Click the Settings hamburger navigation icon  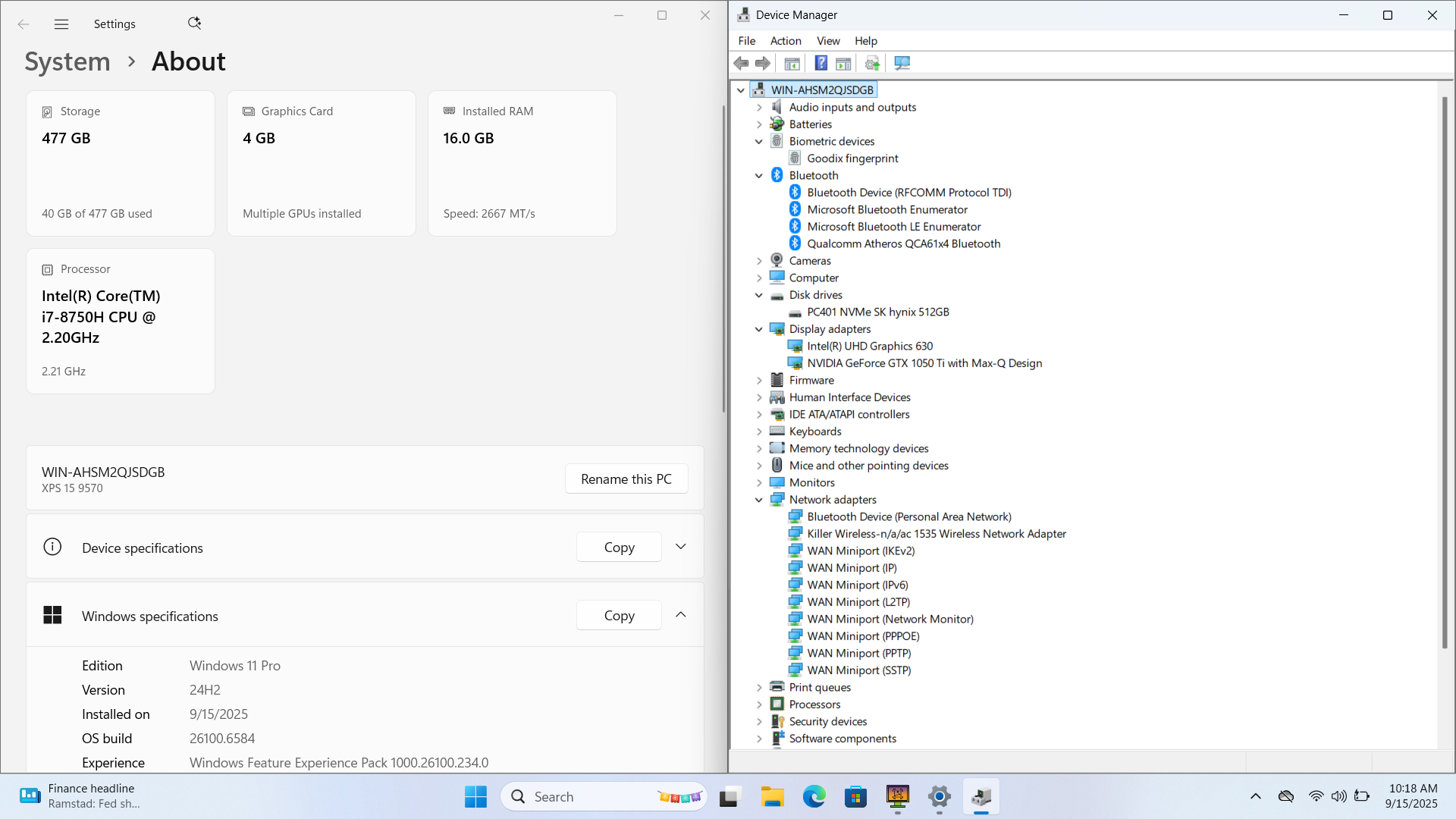pyautogui.click(x=61, y=24)
